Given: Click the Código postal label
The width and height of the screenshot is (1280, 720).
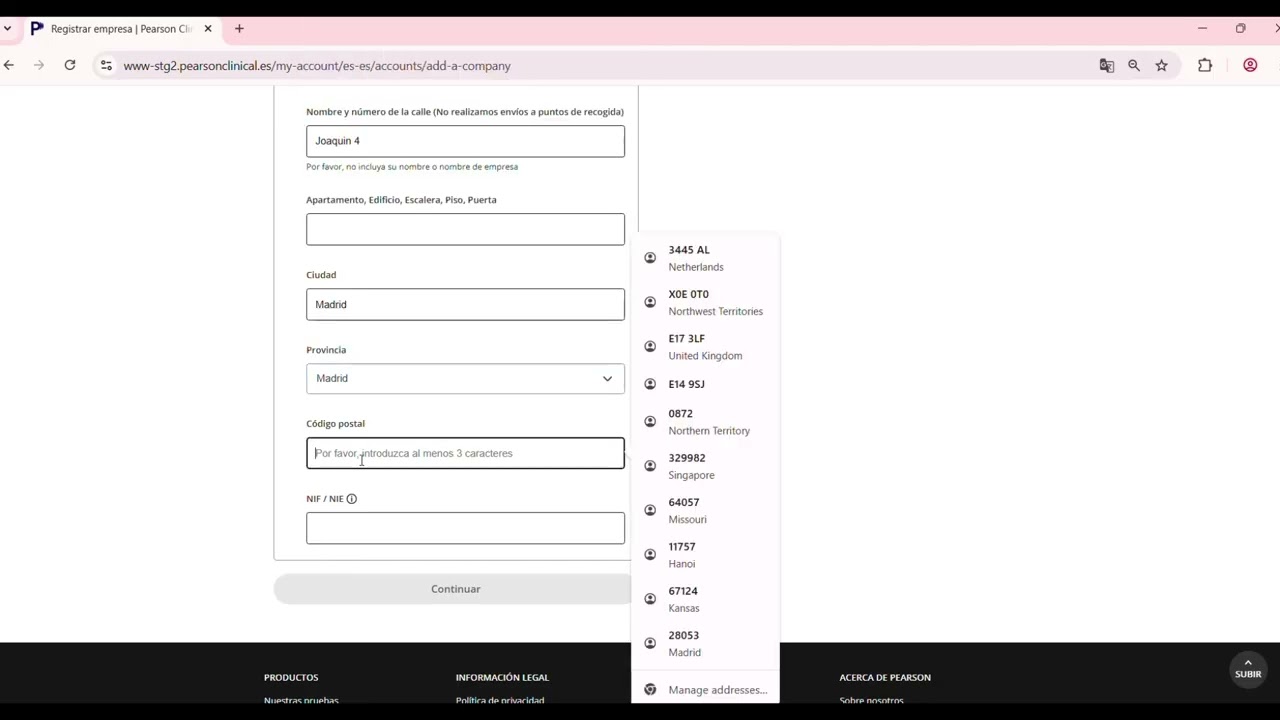Looking at the screenshot, I should [335, 423].
